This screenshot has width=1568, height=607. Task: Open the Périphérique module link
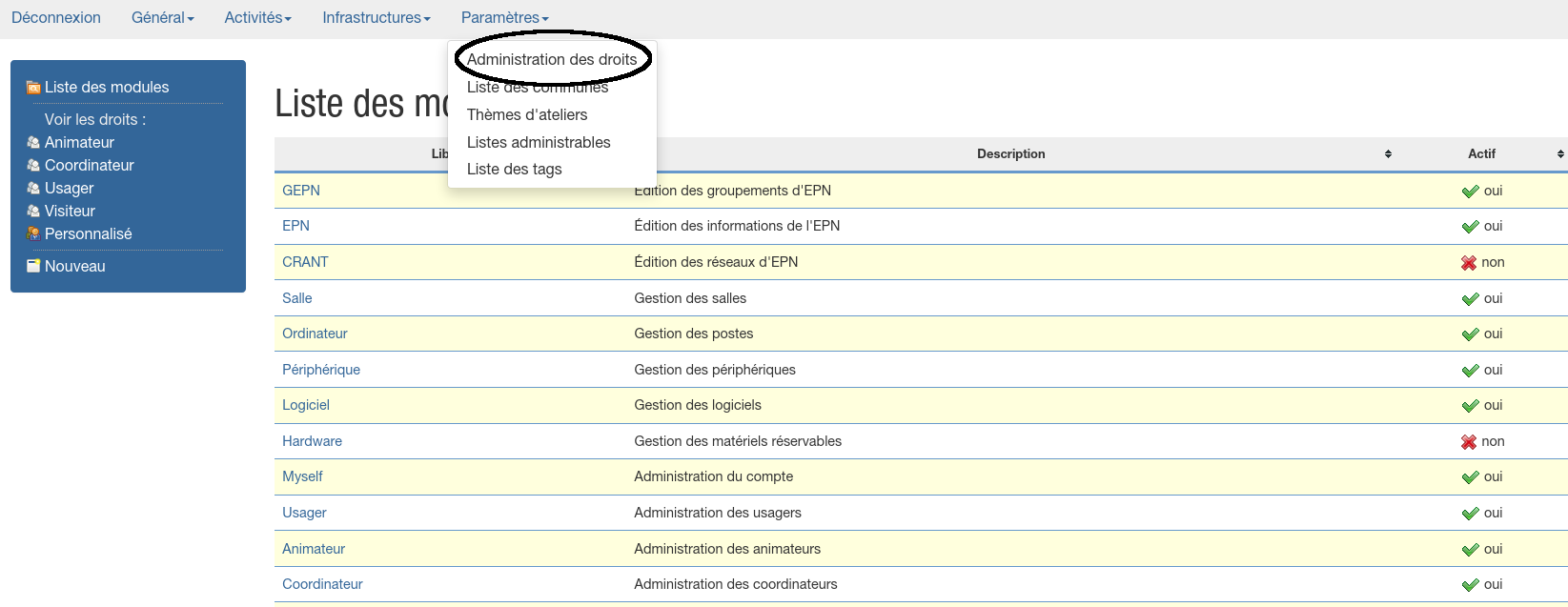[x=321, y=370]
